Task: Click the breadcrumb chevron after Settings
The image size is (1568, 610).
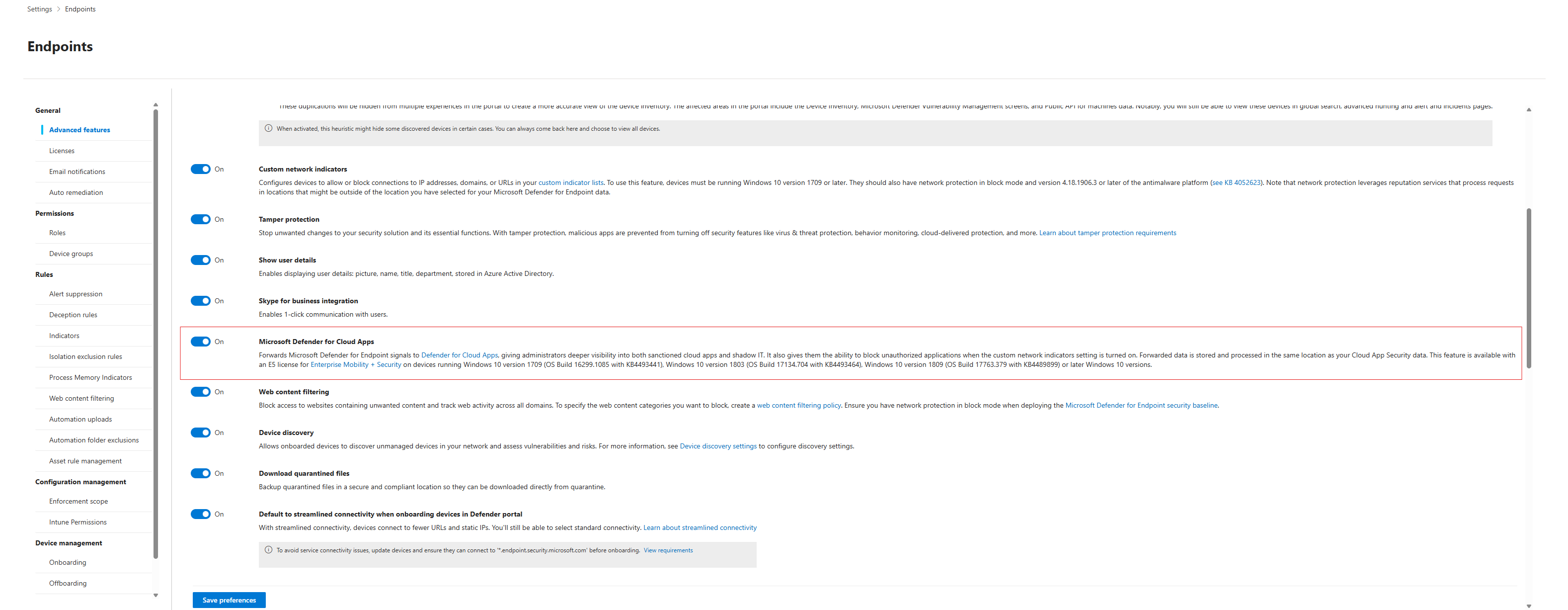Action: click(59, 9)
